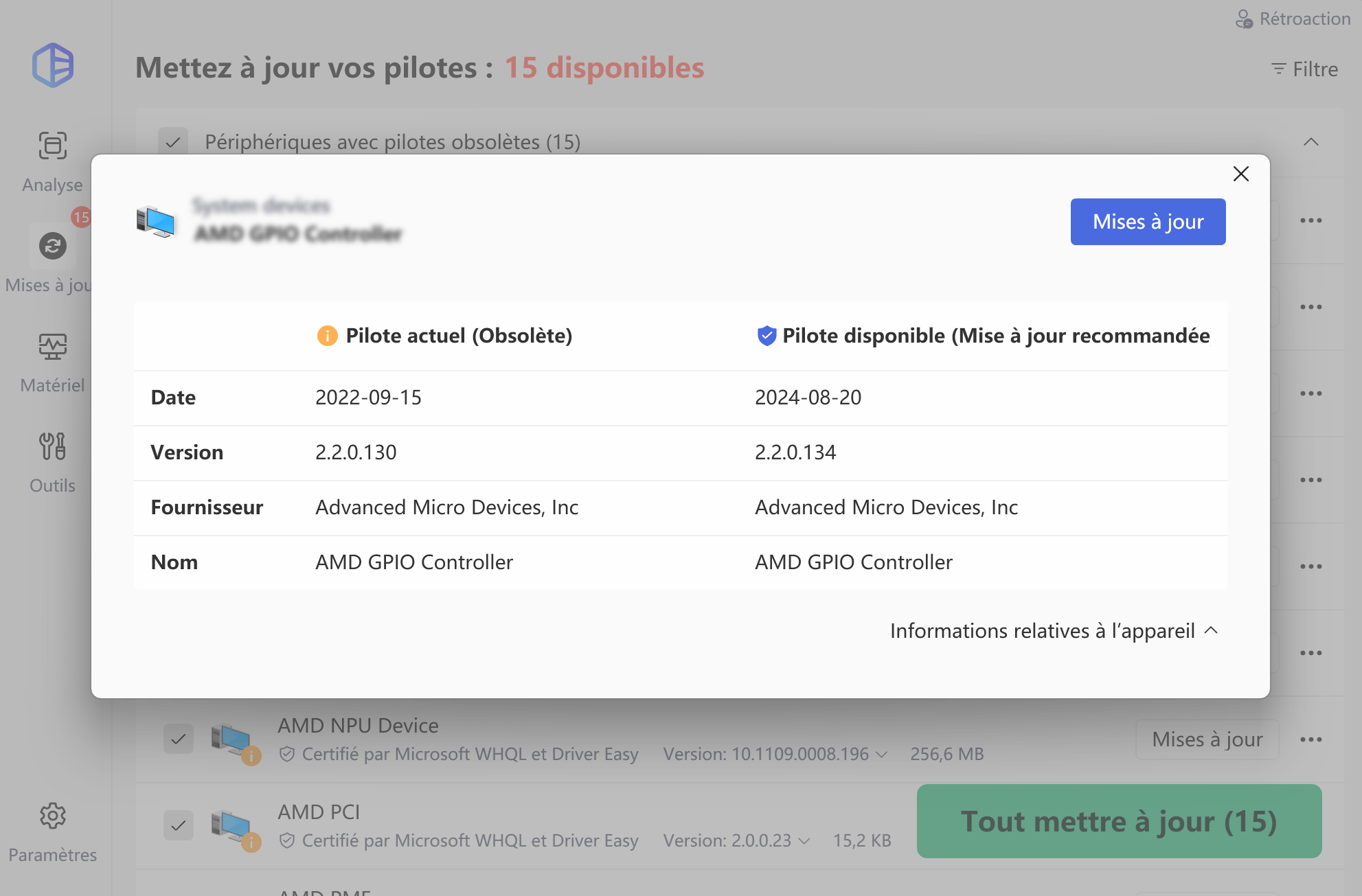Click the AMD PCI device icon
The height and width of the screenshot is (896, 1362).
click(x=234, y=829)
